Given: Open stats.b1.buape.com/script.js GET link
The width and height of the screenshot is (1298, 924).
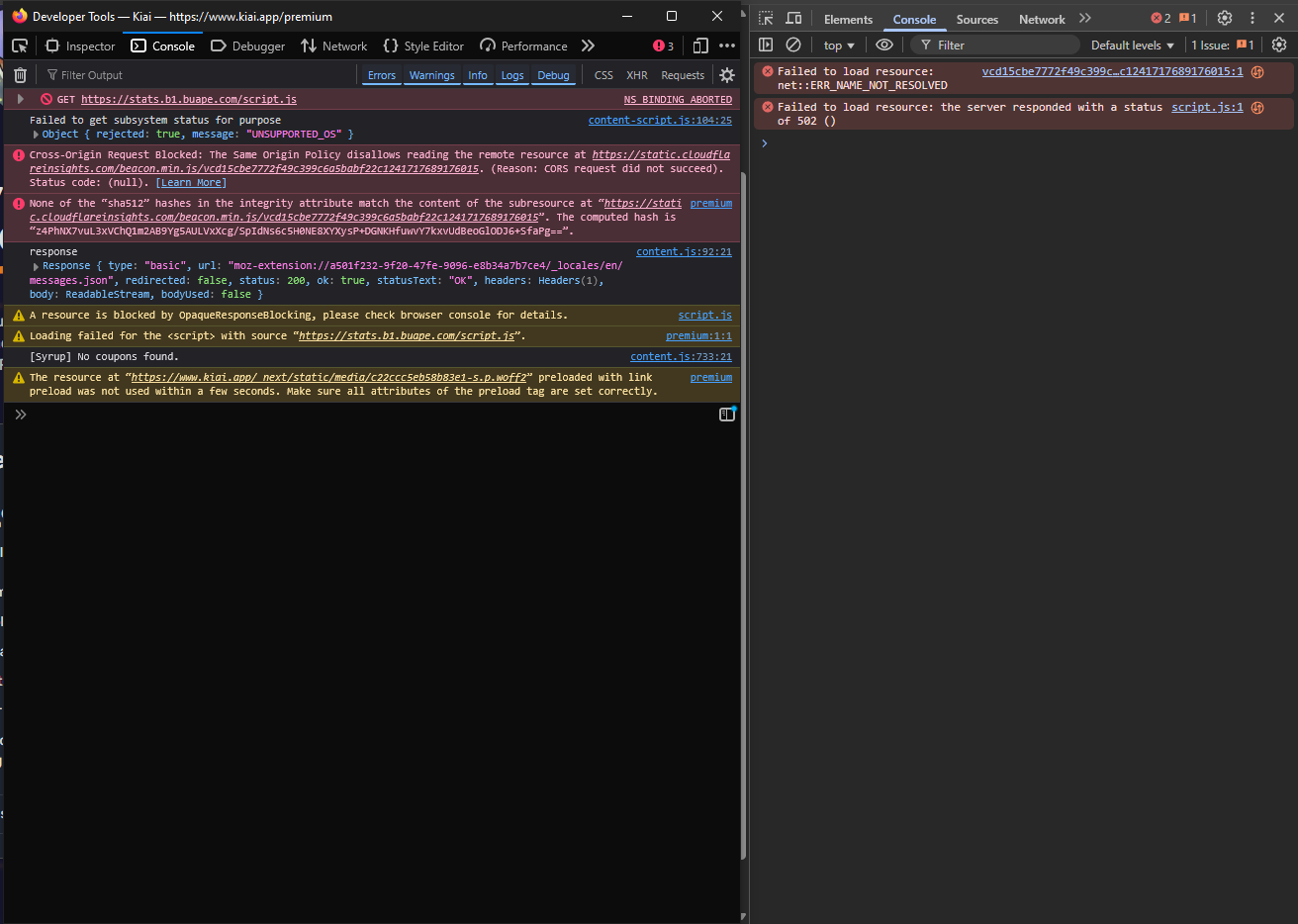Looking at the screenshot, I should [189, 99].
